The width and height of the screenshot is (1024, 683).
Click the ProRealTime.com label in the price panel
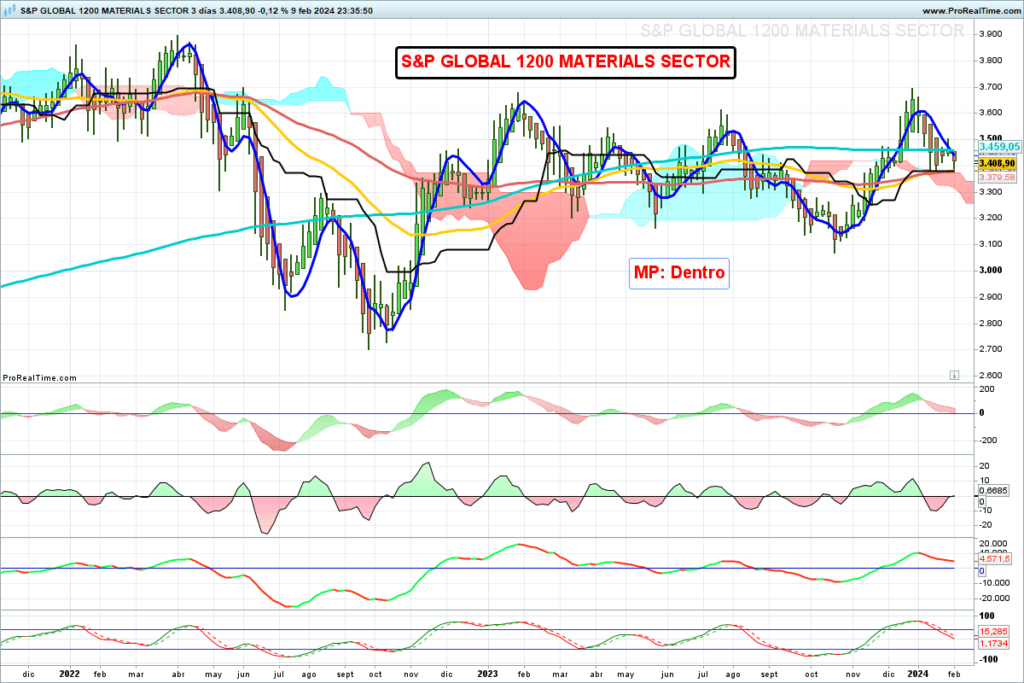tap(39, 378)
